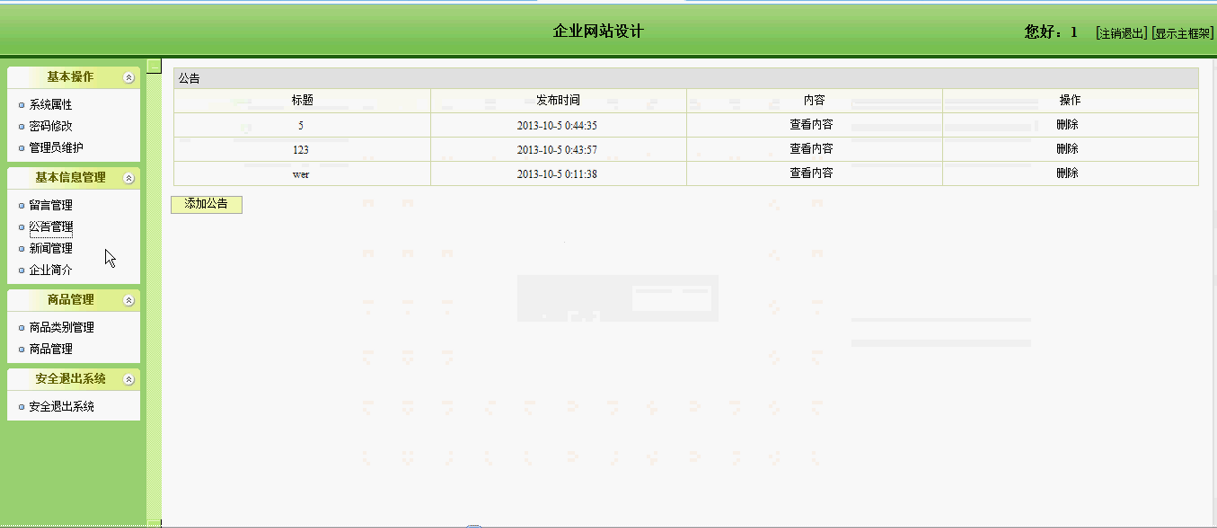This screenshot has width=1217, height=528.
Task: Go to 管理员维护 page
Action: click(x=56, y=148)
